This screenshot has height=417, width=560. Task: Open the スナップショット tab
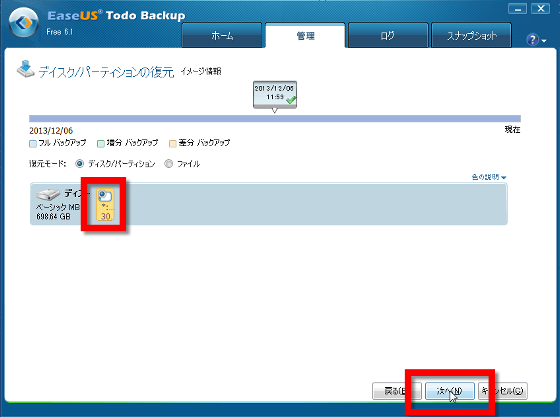[471, 35]
